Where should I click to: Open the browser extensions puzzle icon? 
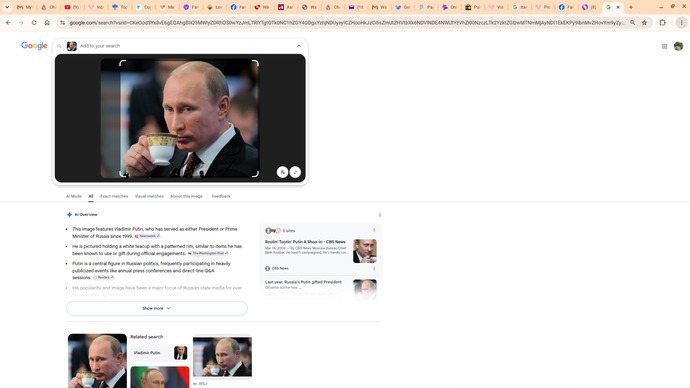click(x=662, y=22)
